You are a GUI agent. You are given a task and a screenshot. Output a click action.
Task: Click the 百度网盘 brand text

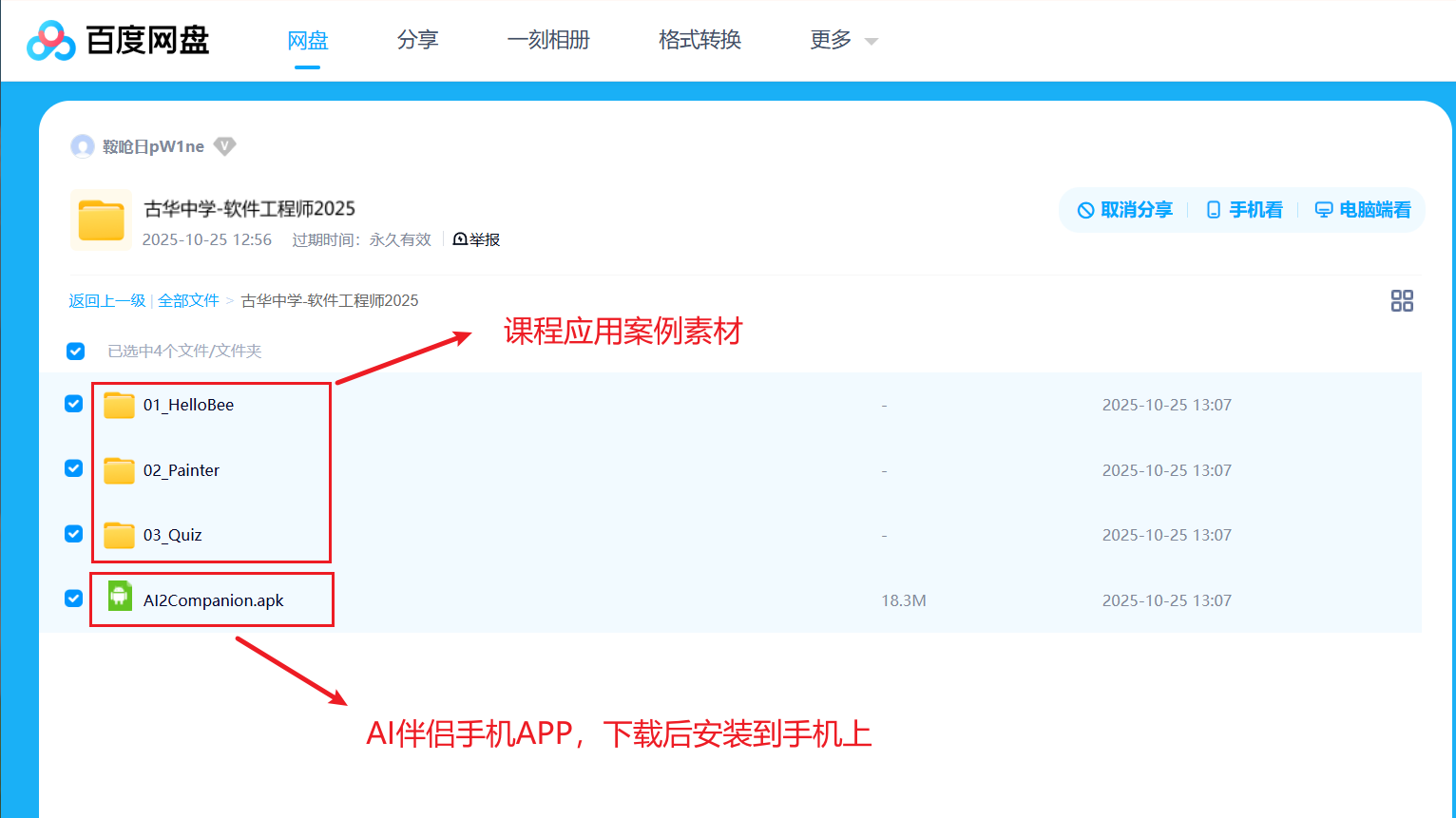point(148,40)
